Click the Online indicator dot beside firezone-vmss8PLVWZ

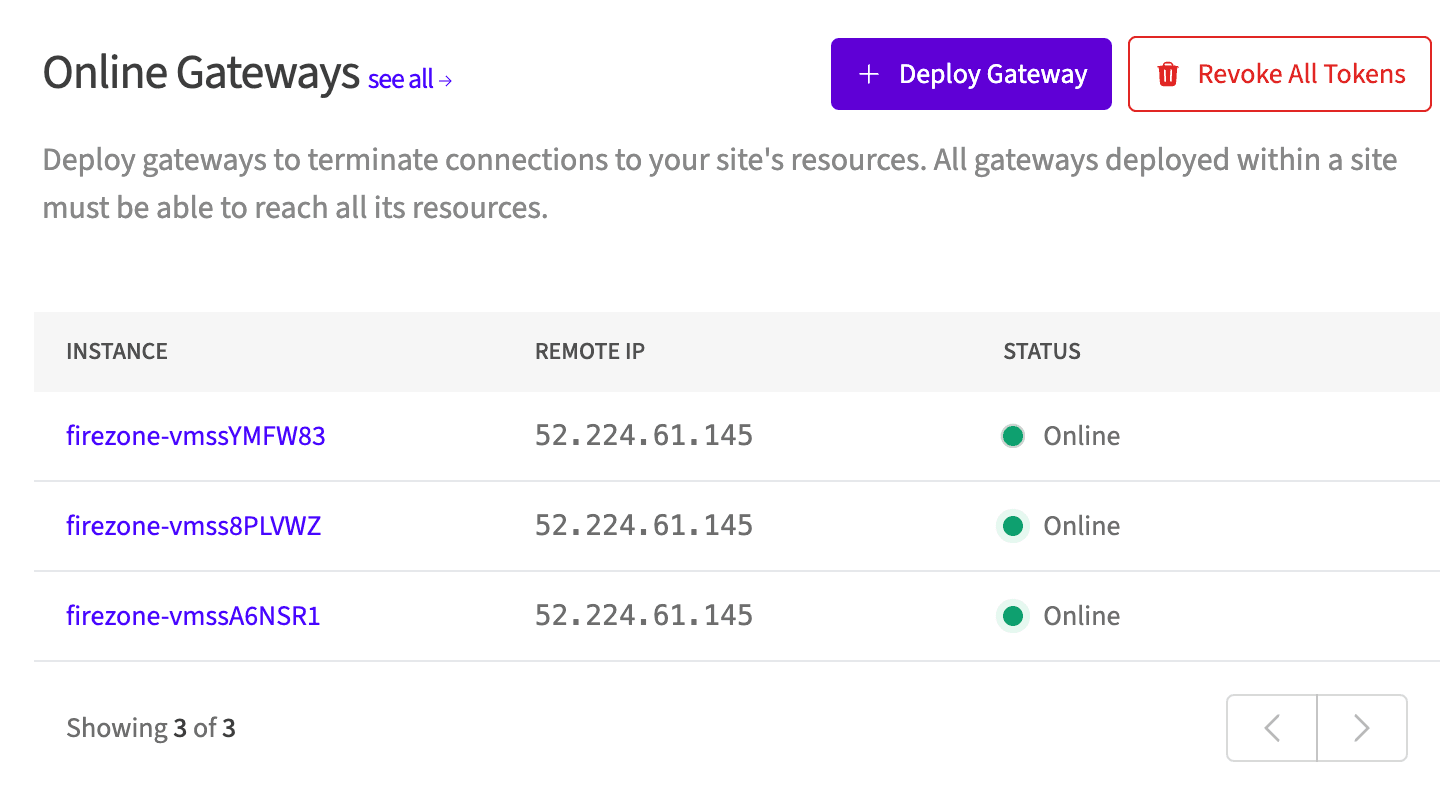point(1013,526)
